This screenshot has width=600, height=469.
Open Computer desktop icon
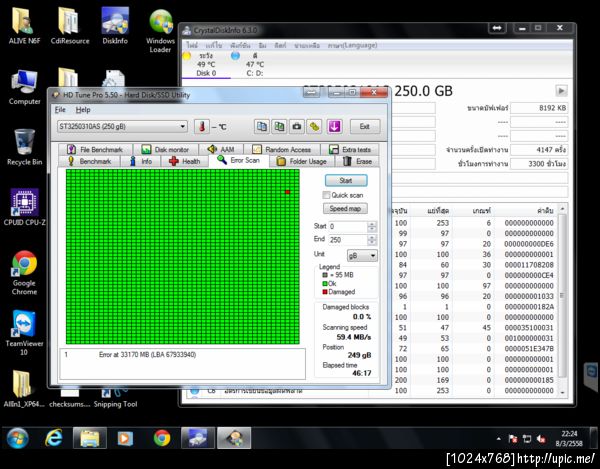[x=24, y=87]
